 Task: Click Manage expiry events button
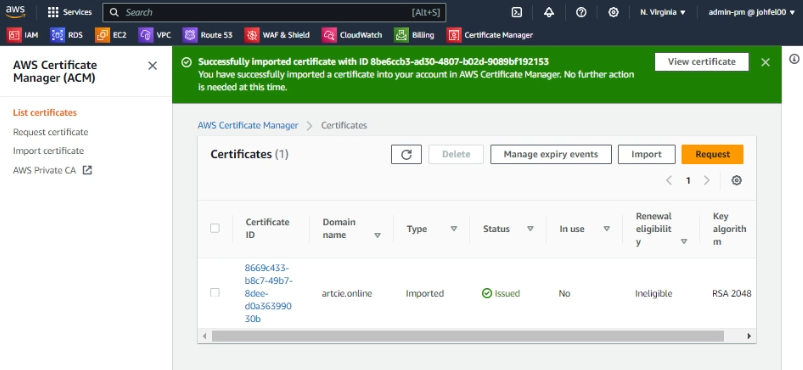coord(551,154)
